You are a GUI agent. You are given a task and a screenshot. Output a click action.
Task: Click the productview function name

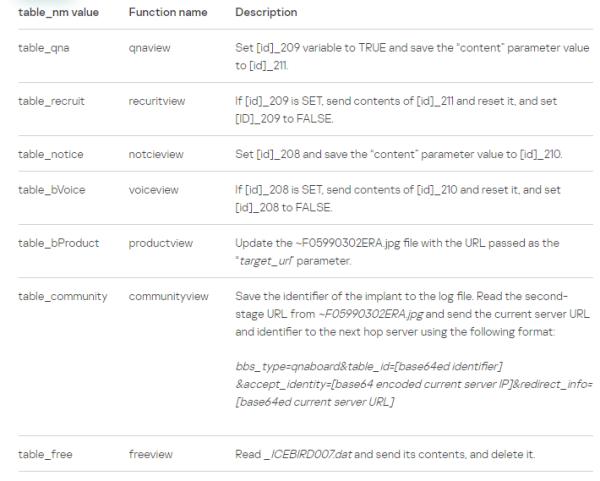(x=161, y=243)
